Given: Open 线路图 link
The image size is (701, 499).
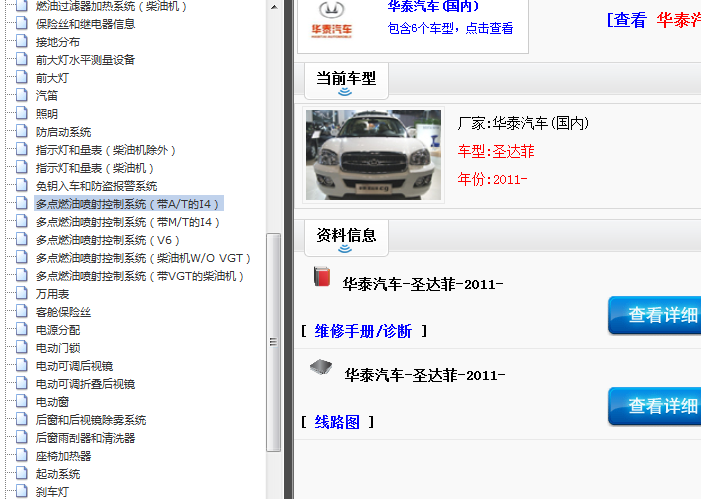Looking at the screenshot, I should 337,422.
